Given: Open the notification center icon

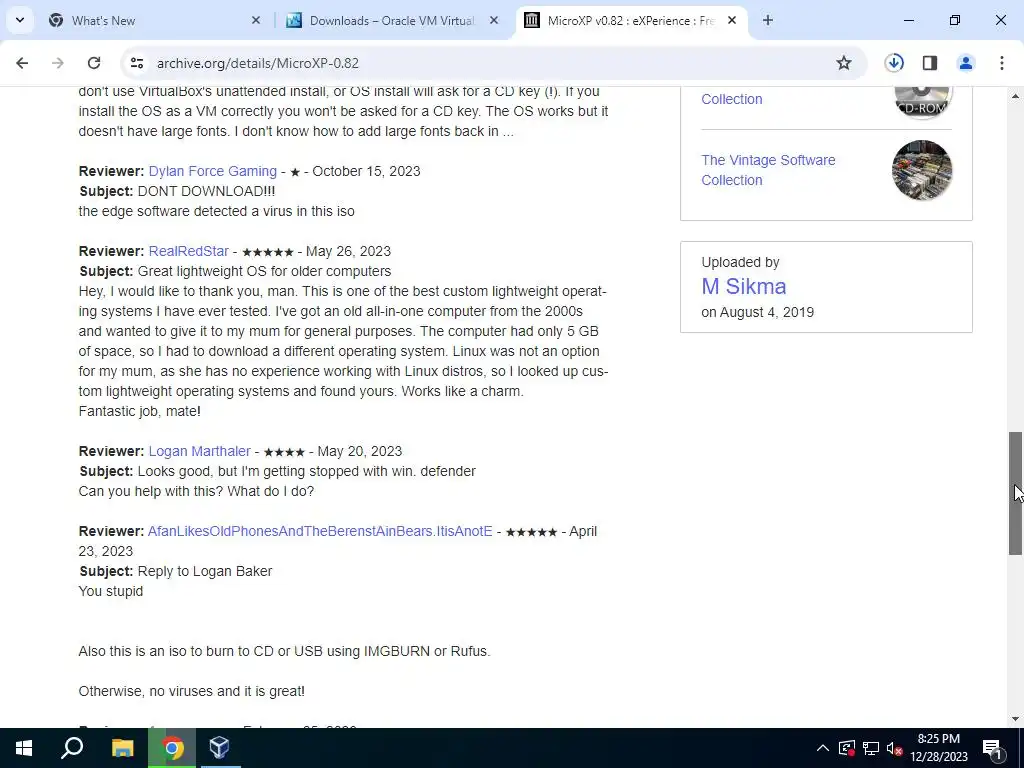Looking at the screenshot, I should tap(993, 748).
